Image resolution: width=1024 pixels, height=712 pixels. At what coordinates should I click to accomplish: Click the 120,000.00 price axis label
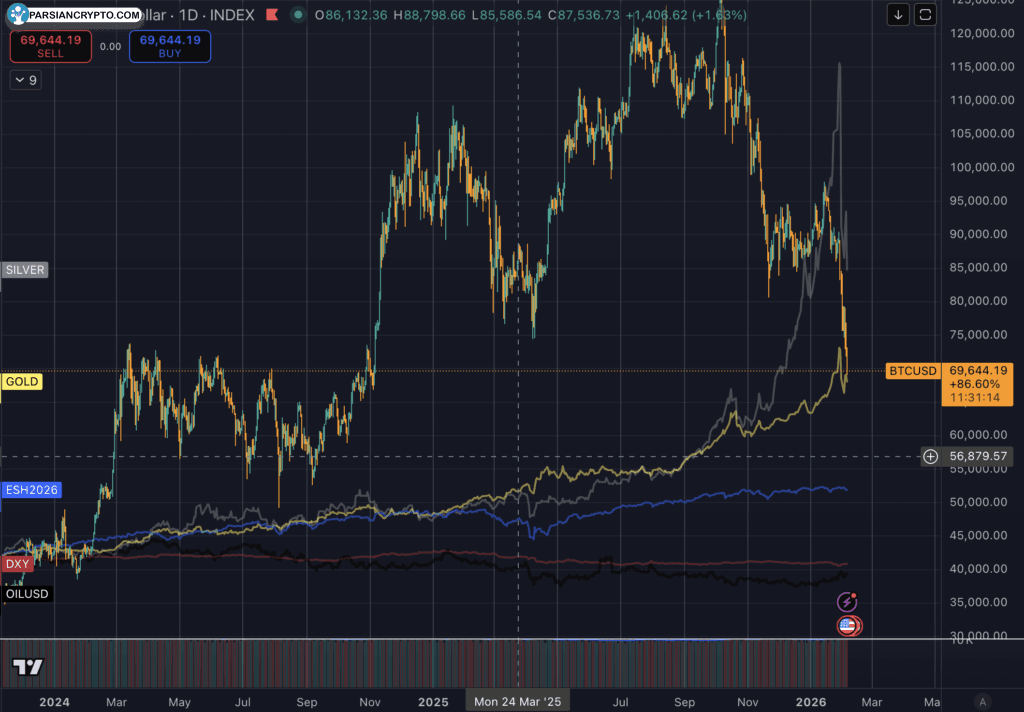pyautogui.click(x=982, y=33)
